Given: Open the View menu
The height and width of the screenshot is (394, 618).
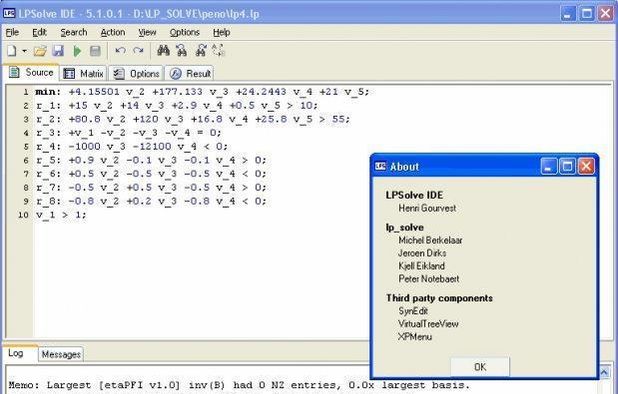Looking at the screenshot, I should click(147, 32).
